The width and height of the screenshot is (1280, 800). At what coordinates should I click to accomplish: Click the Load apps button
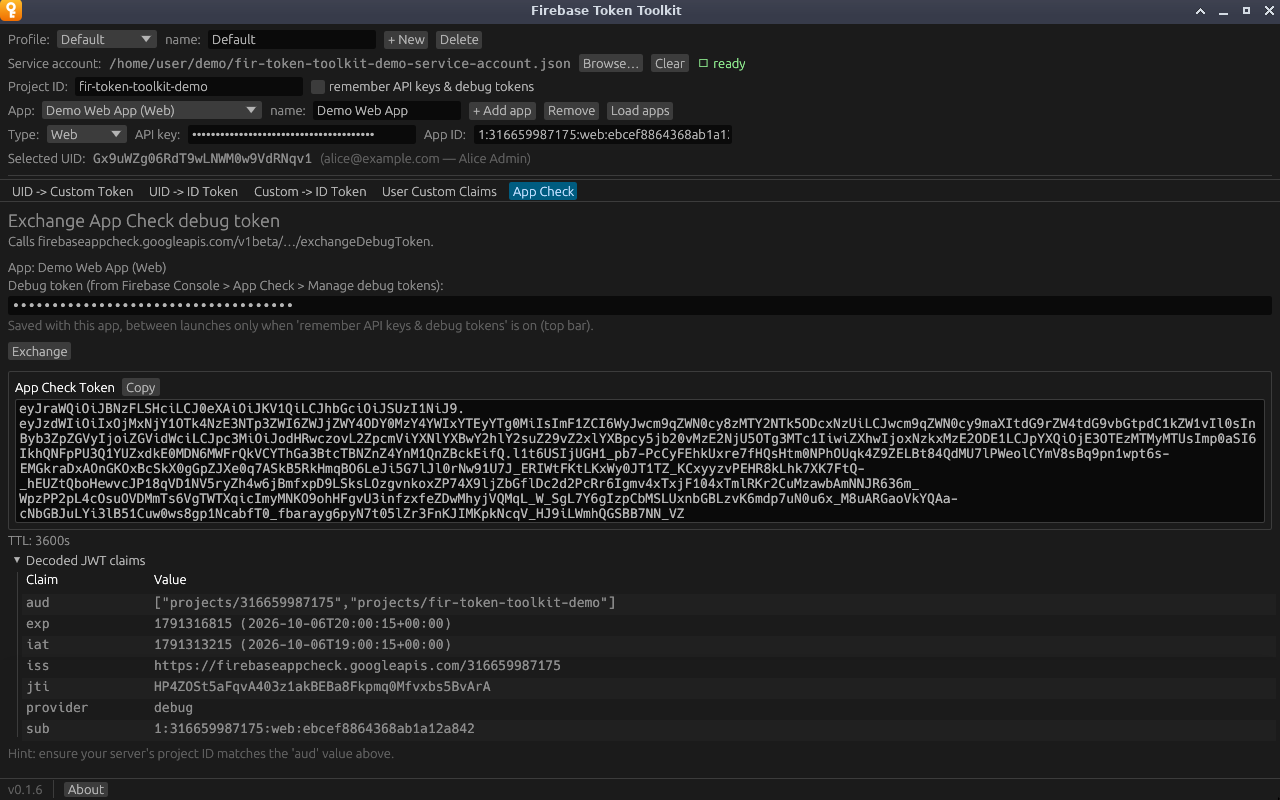point(640,111)
